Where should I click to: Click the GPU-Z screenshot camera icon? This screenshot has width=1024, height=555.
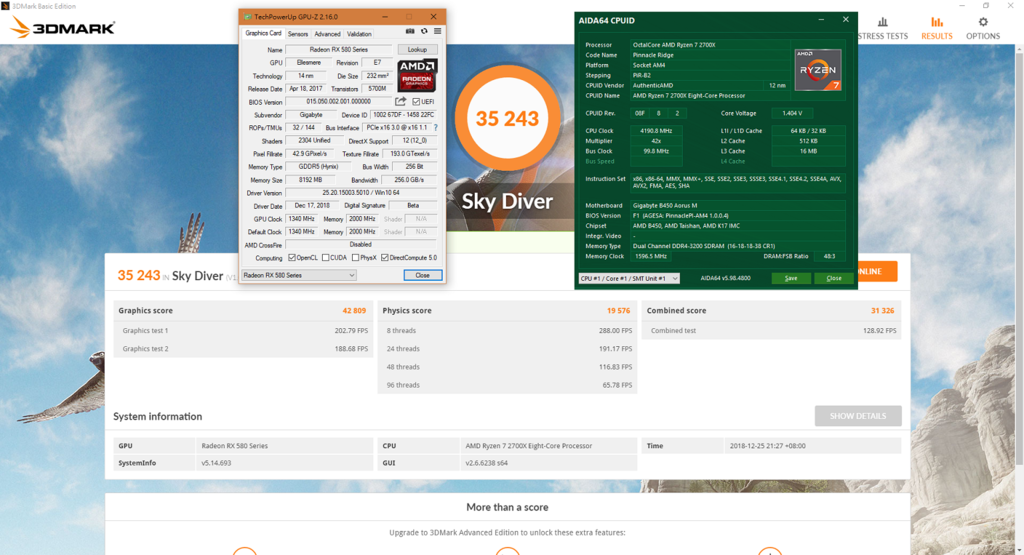(410, 31)
